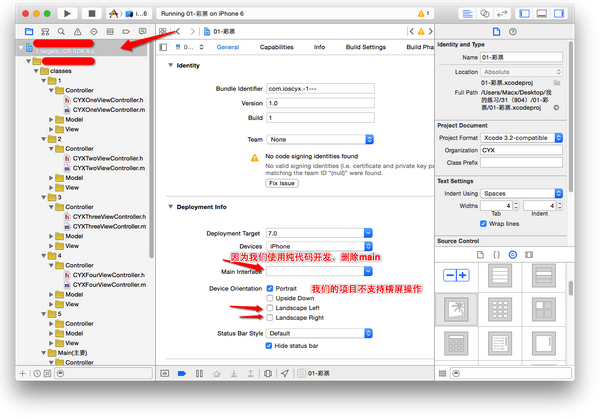
Task: Open the Object library
Action: (x=513, y=255)
